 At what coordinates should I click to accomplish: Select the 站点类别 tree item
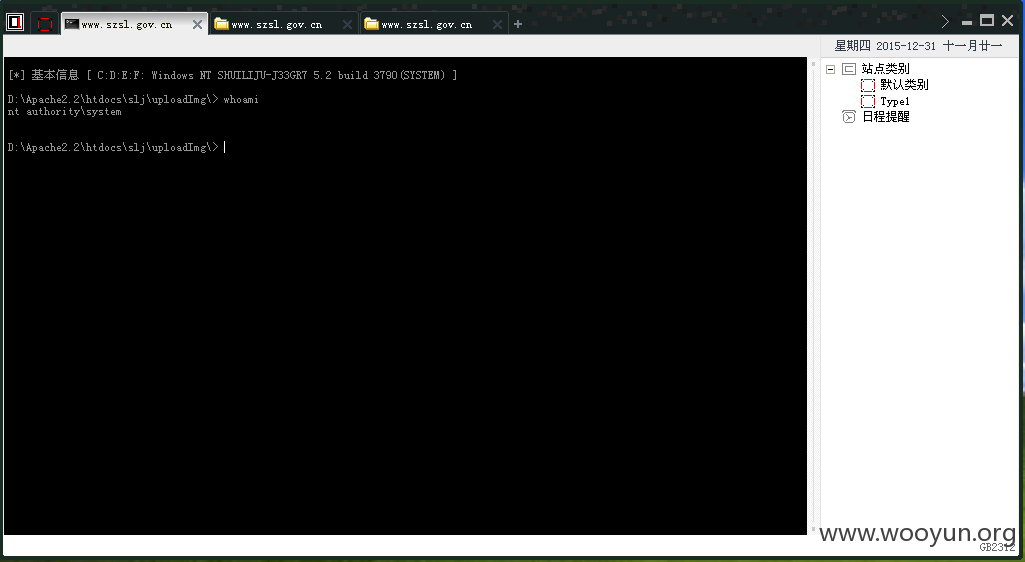click(x=885, y=69)
